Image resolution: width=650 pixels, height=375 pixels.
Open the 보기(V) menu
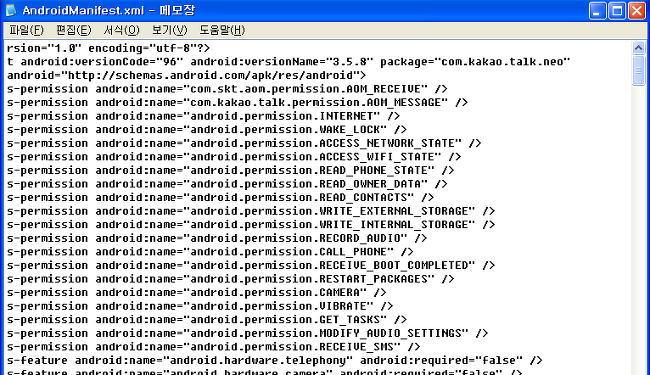(170, 30)
